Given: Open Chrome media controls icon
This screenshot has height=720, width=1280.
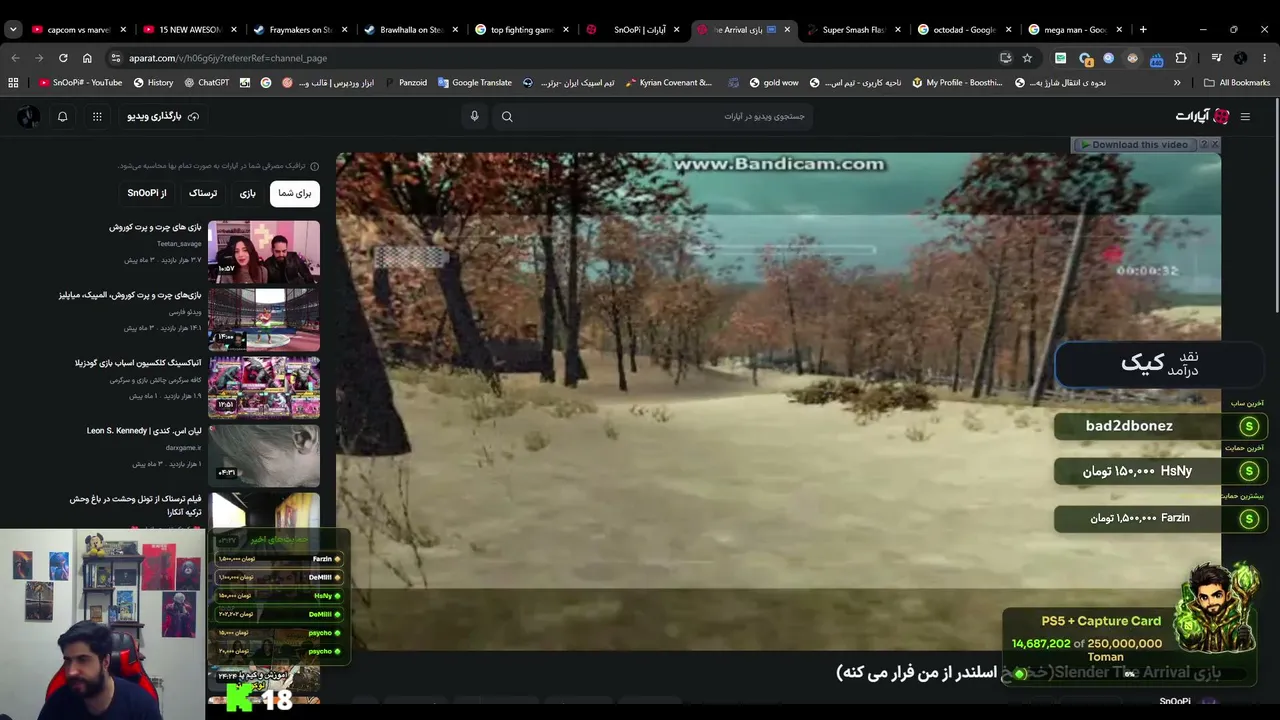Looking at the screenshot, I should [x=1216, y=58].
